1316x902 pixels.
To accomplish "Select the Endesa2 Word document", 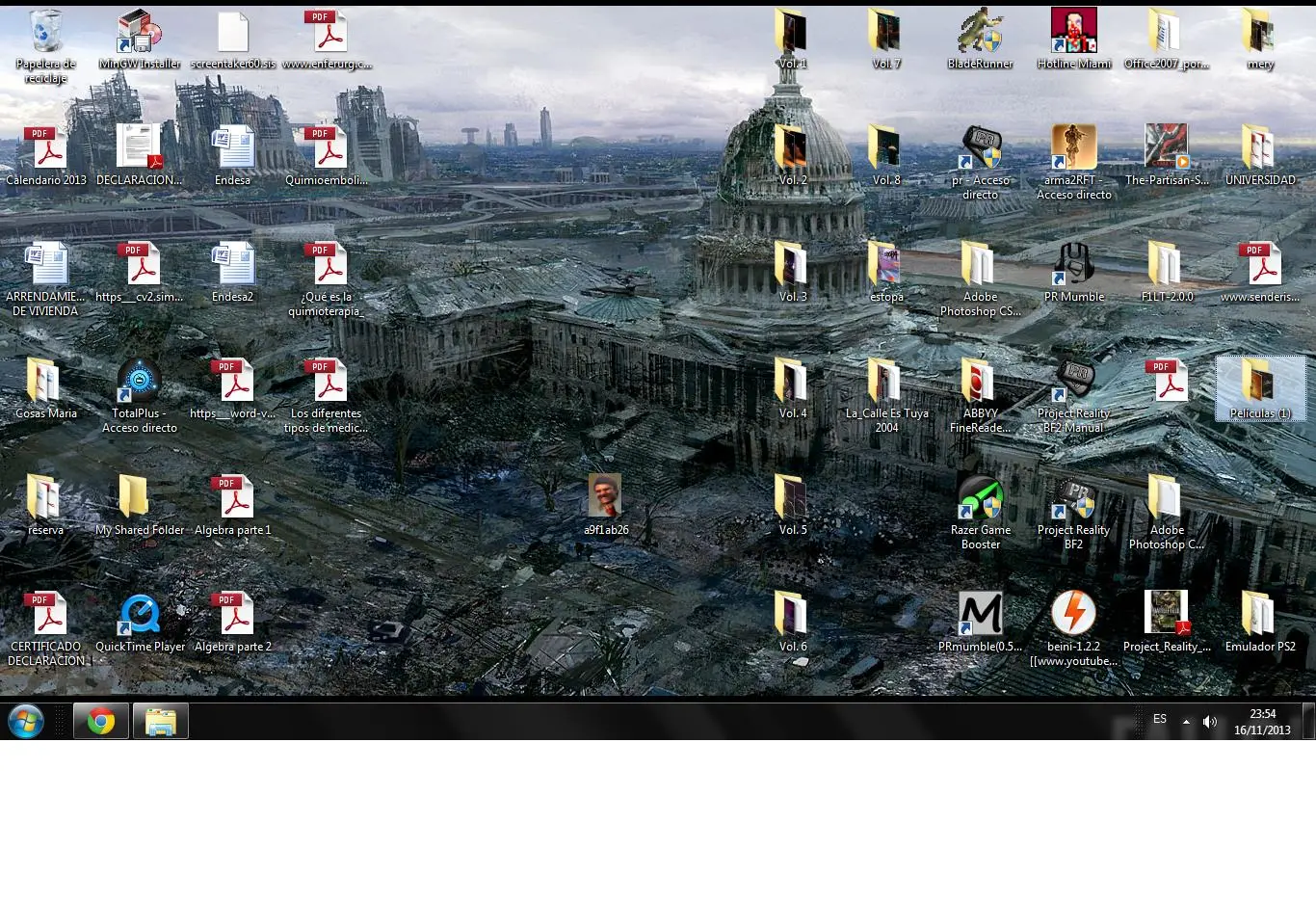I will pos(233,273).
